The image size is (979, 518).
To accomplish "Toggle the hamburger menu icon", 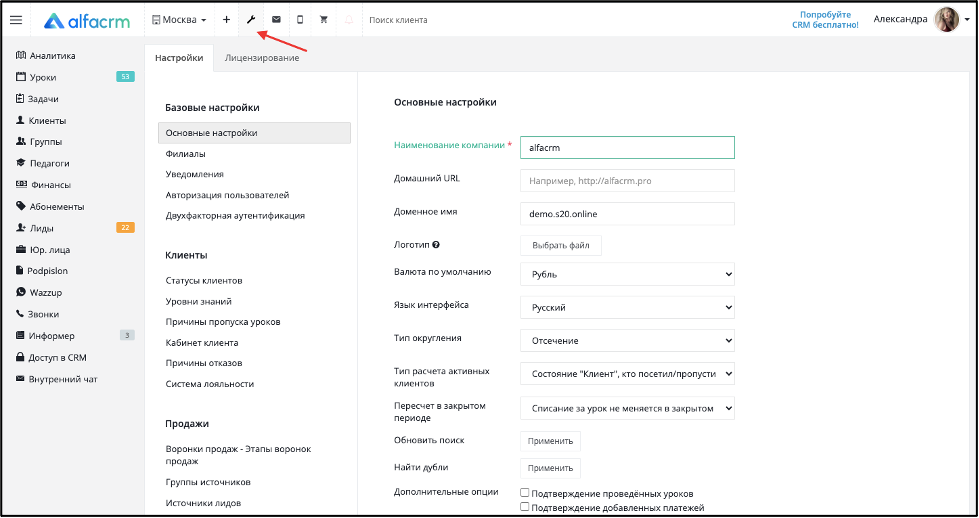I will [16, 20].
